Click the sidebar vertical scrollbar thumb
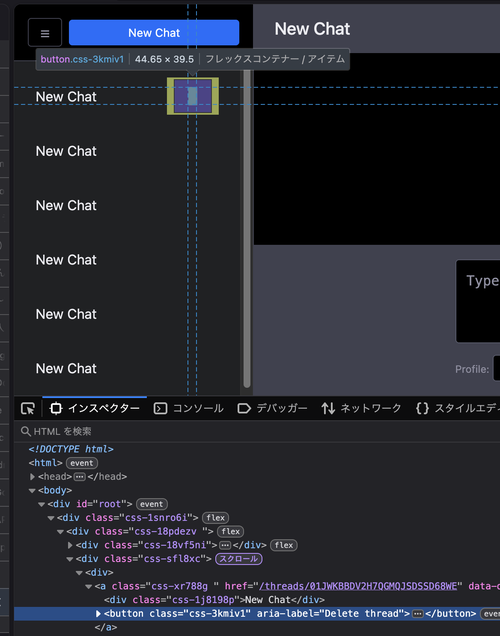 pyautogui.click(x=247, y=228)
